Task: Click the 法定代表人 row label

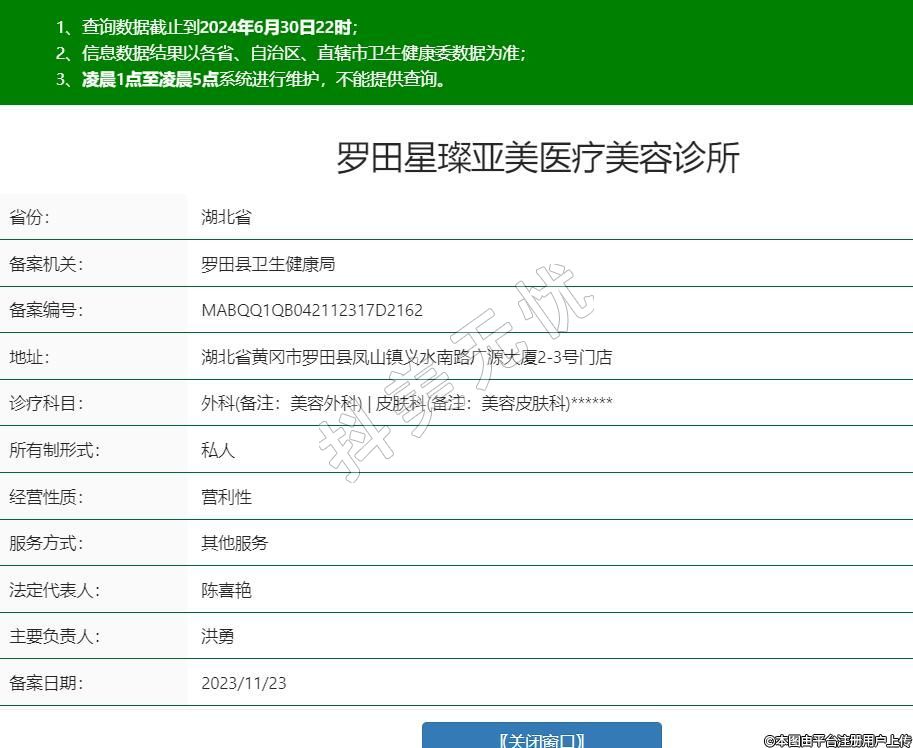Action: tap(55, 590)
